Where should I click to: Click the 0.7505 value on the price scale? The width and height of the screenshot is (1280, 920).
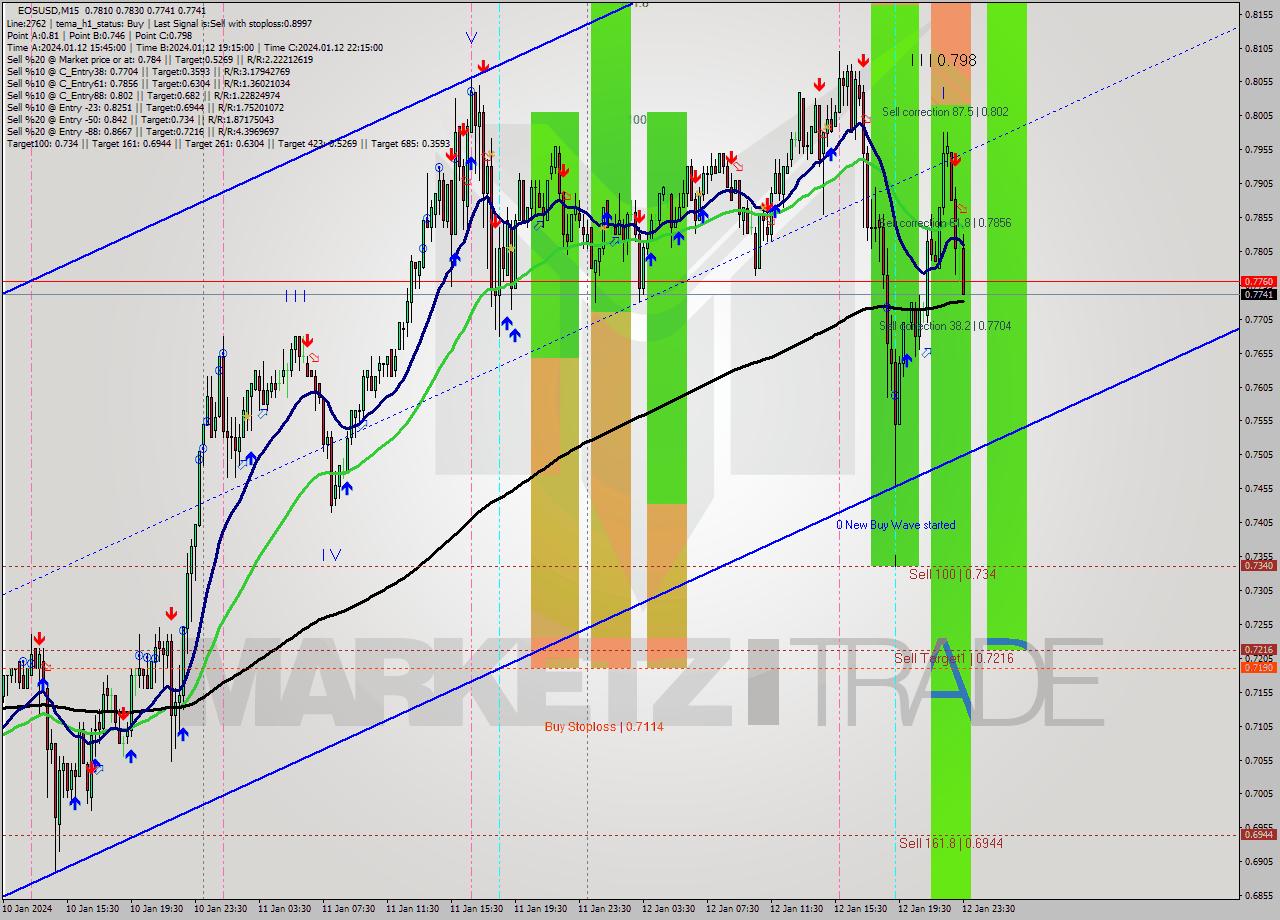point(1258,455)
